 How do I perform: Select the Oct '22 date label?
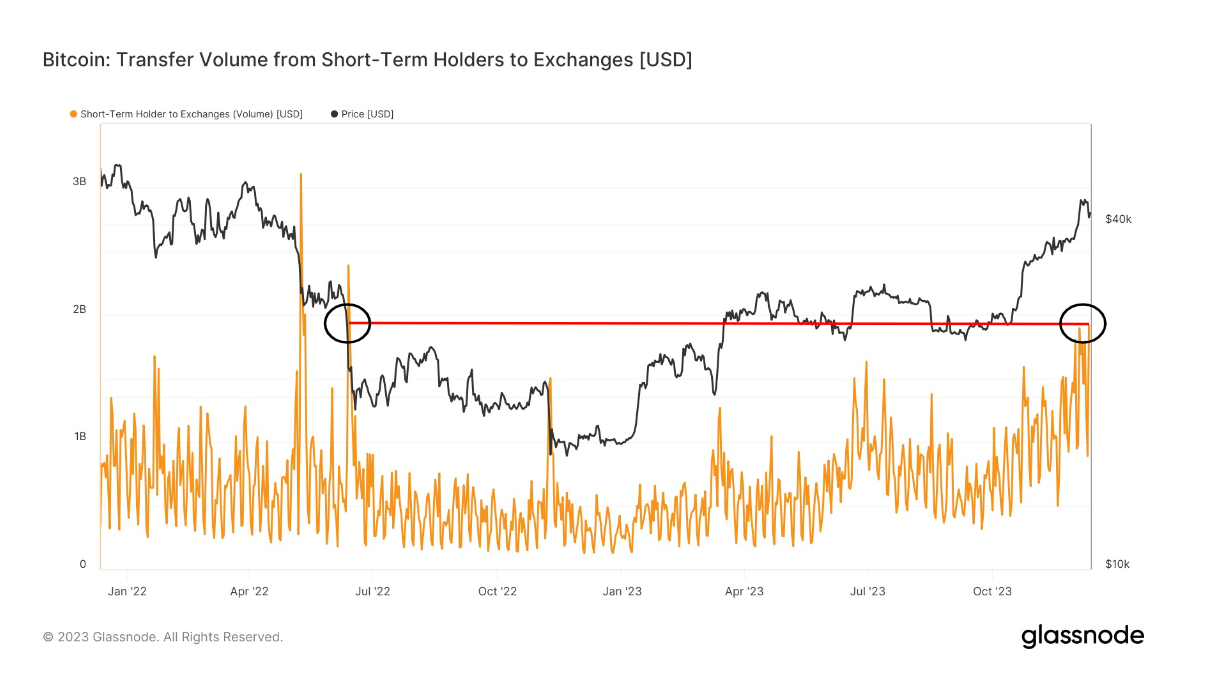pos(497,591)
